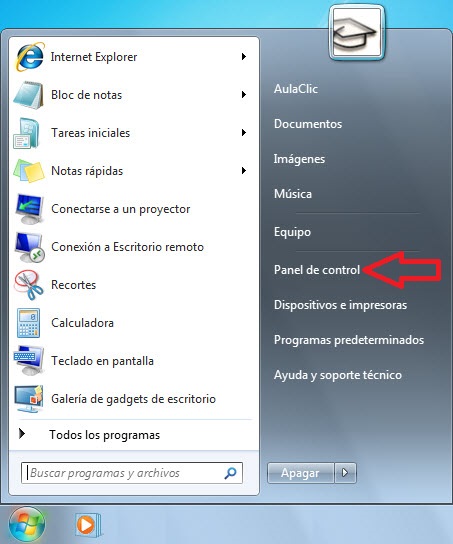Screen dimensions: 453x544
Task: Click the Windows Start orb
Action: coord(27,525)
